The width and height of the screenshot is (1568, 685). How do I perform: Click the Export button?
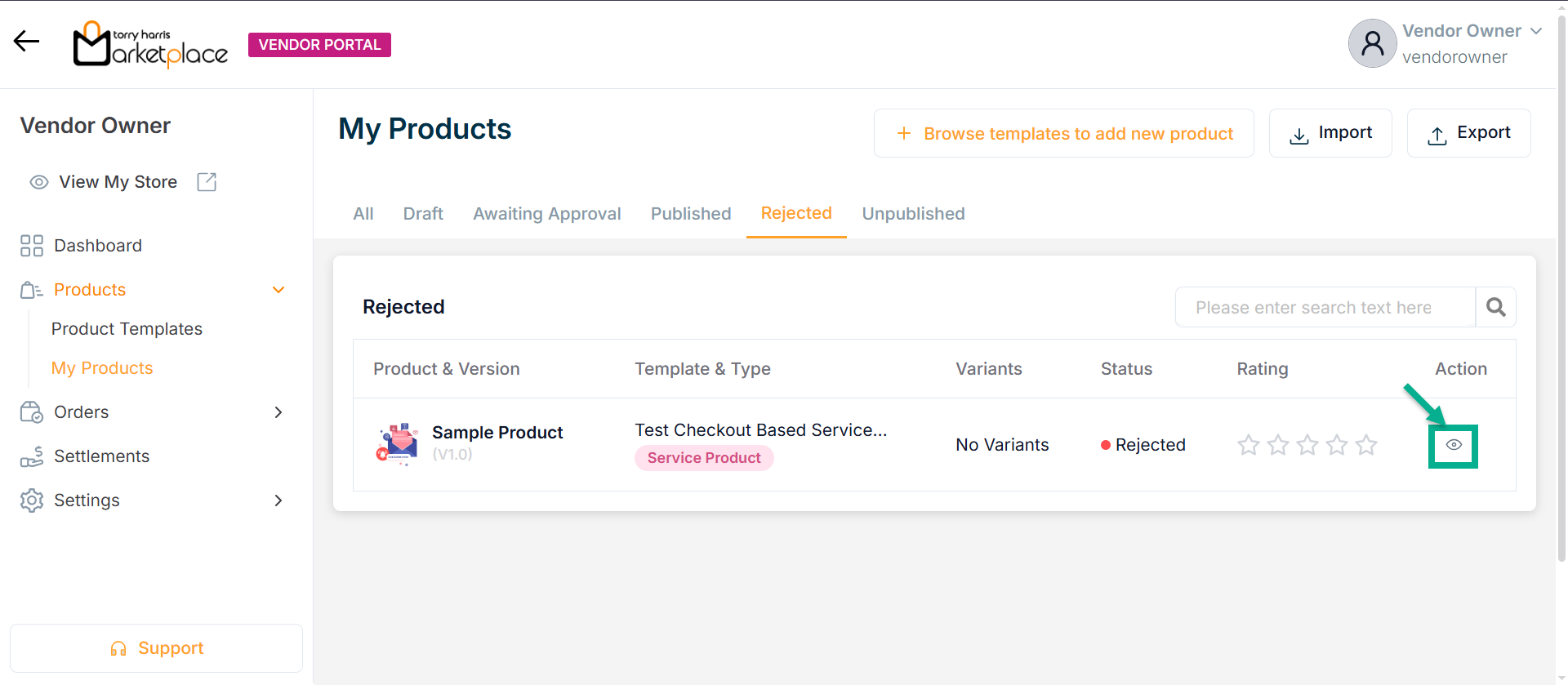(1468, 133)
